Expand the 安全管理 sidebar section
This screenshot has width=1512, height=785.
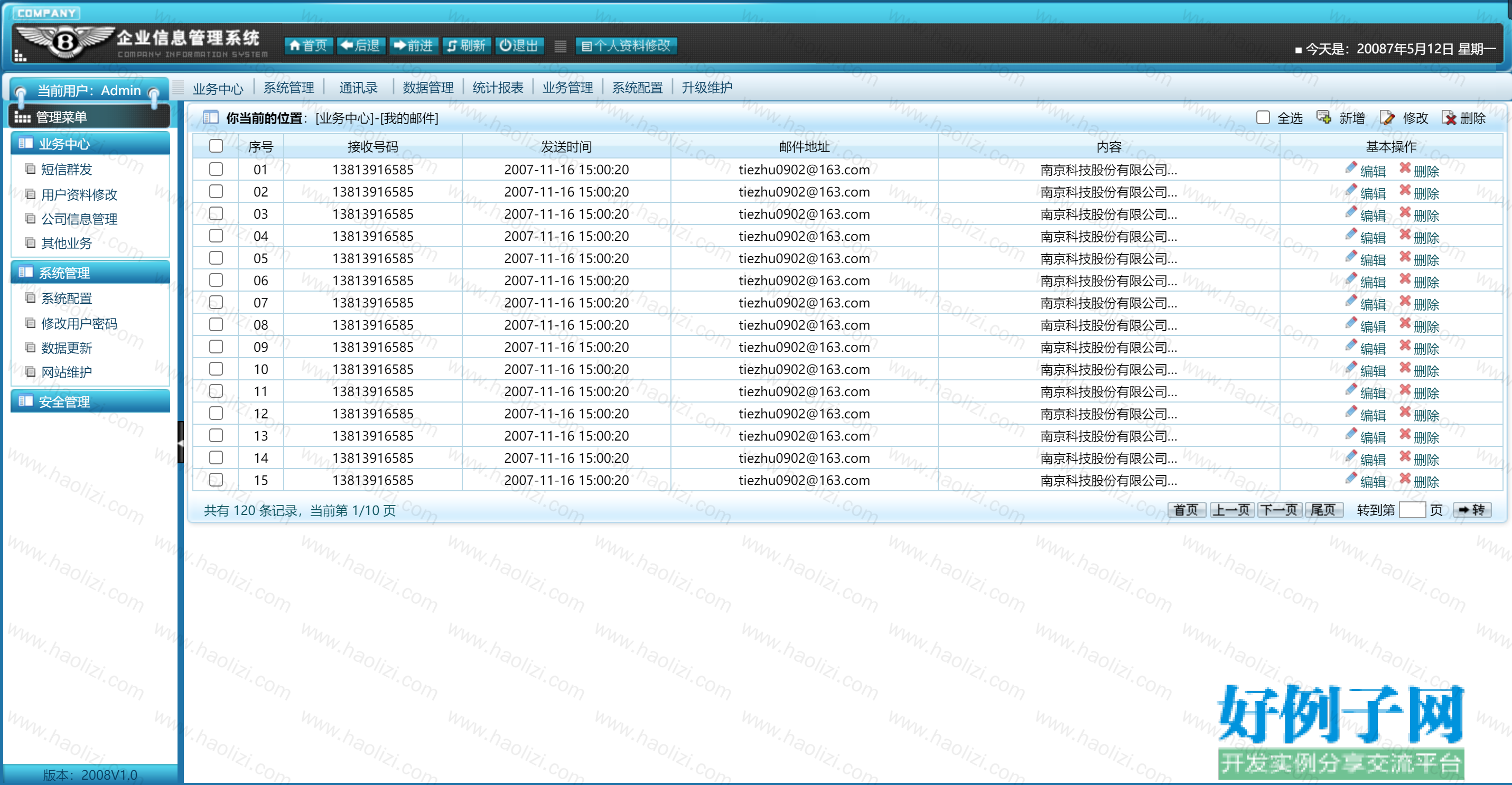pos(90,401)
